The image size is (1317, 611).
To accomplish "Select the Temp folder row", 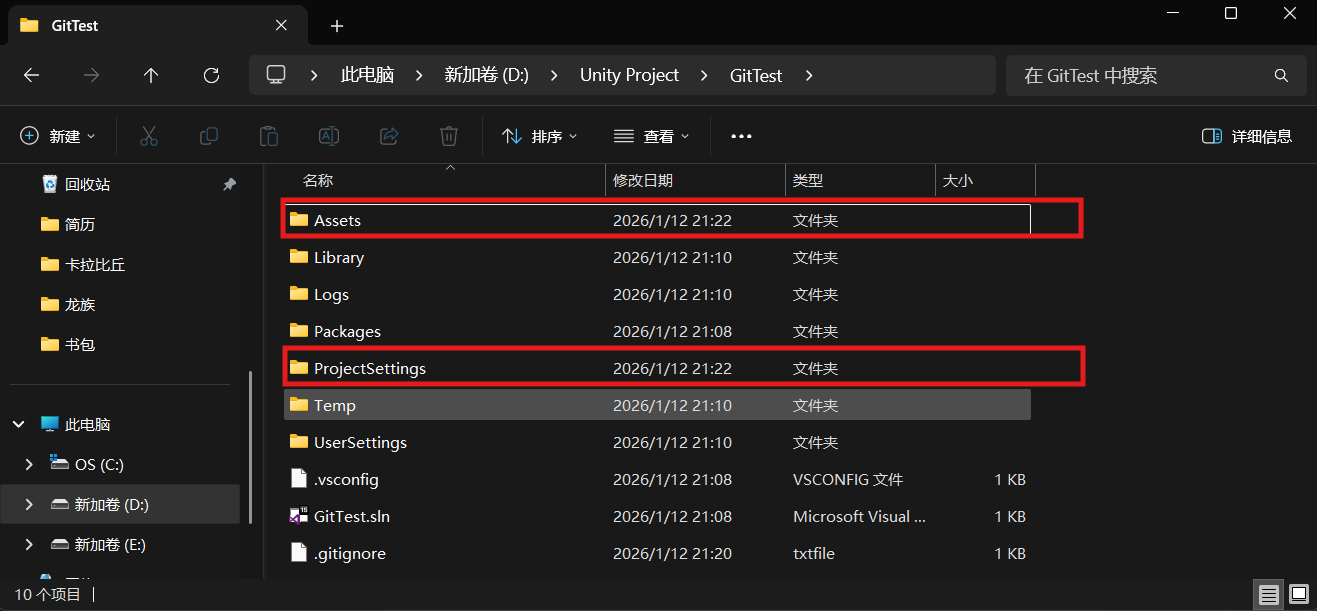I will 656,405.
